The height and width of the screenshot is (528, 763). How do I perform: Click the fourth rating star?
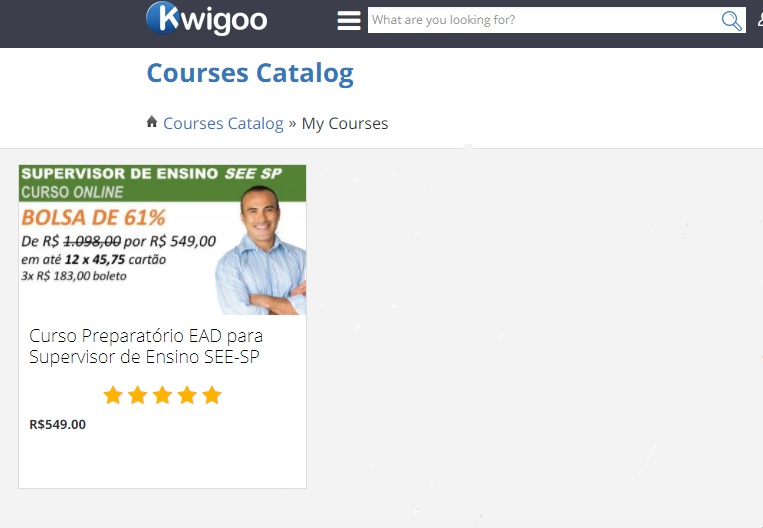tap(187, 395)
